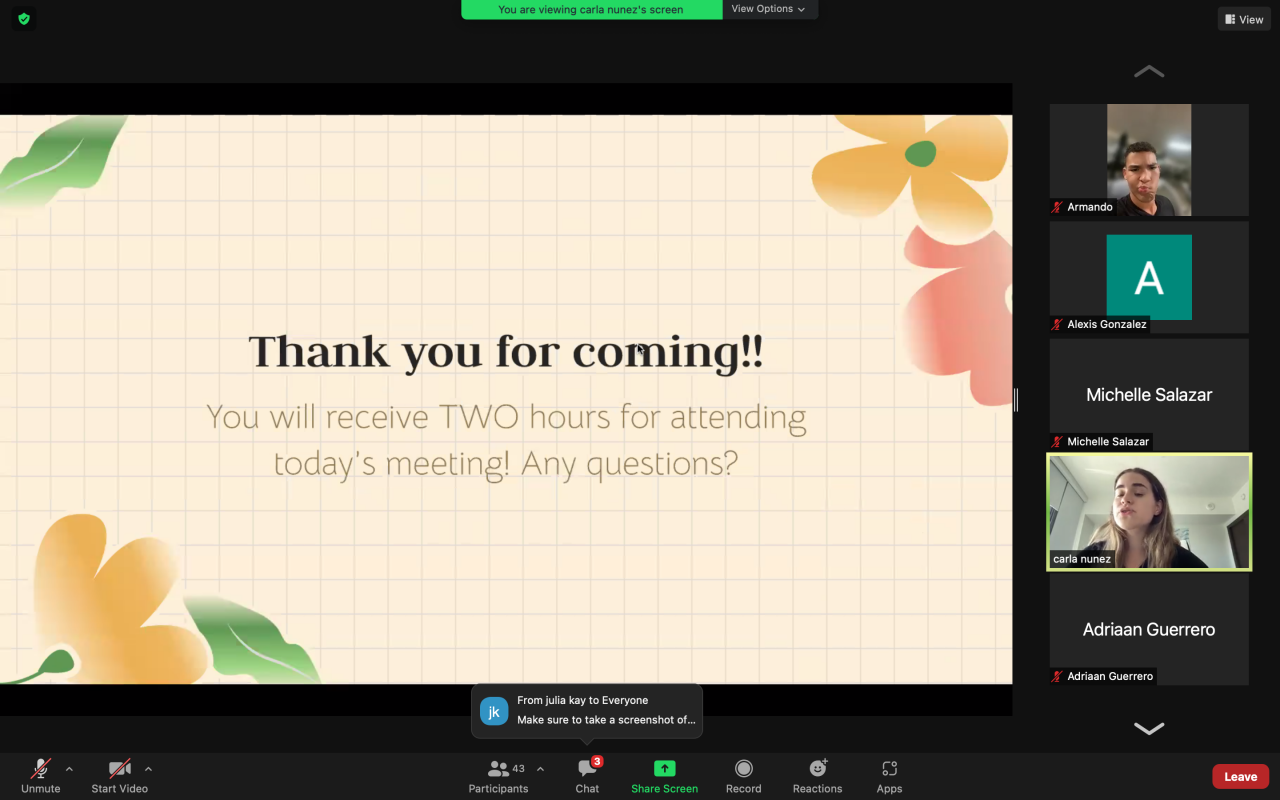Image resolution: width=1280 pixels, height=800 pixels.
Task: Select Adriaan Guerrero's participant tile
Action: pyautogui.click(x=1149, y=629)
